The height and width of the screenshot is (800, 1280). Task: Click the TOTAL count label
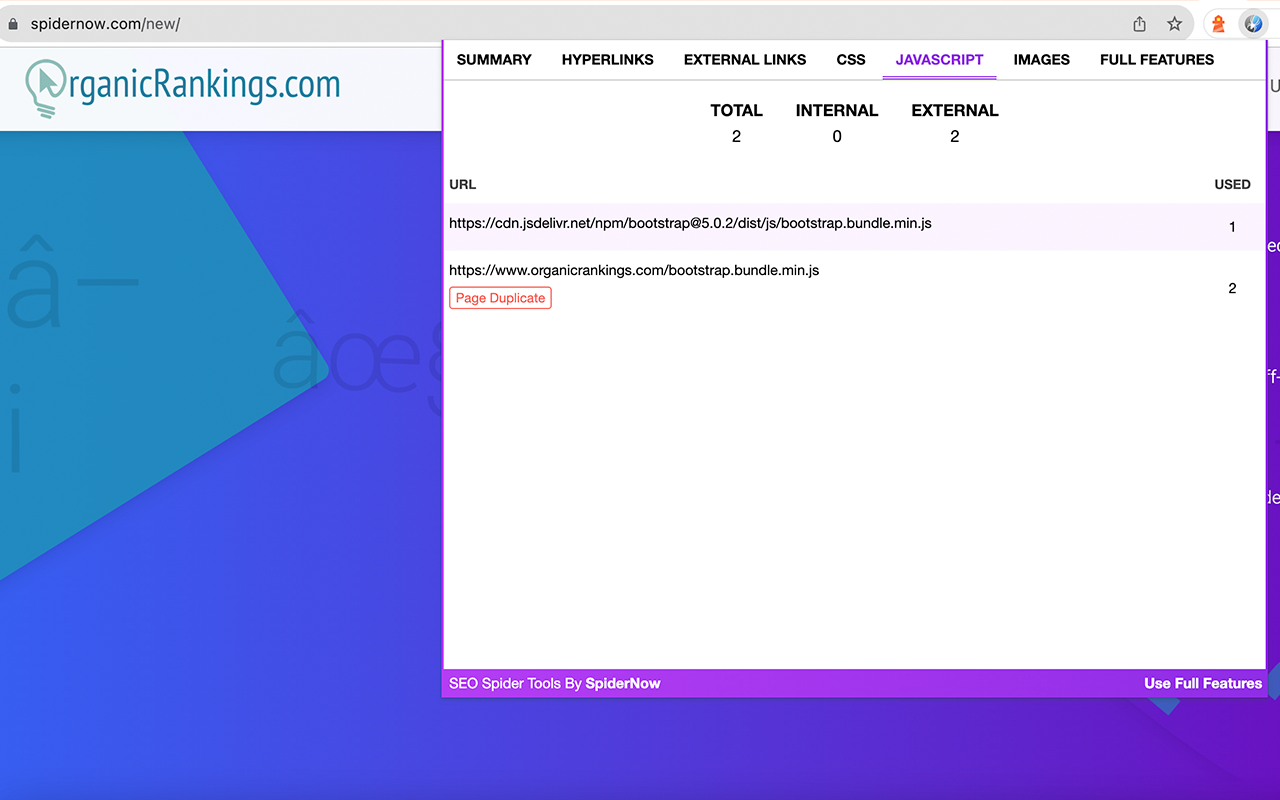click(736, 110)
